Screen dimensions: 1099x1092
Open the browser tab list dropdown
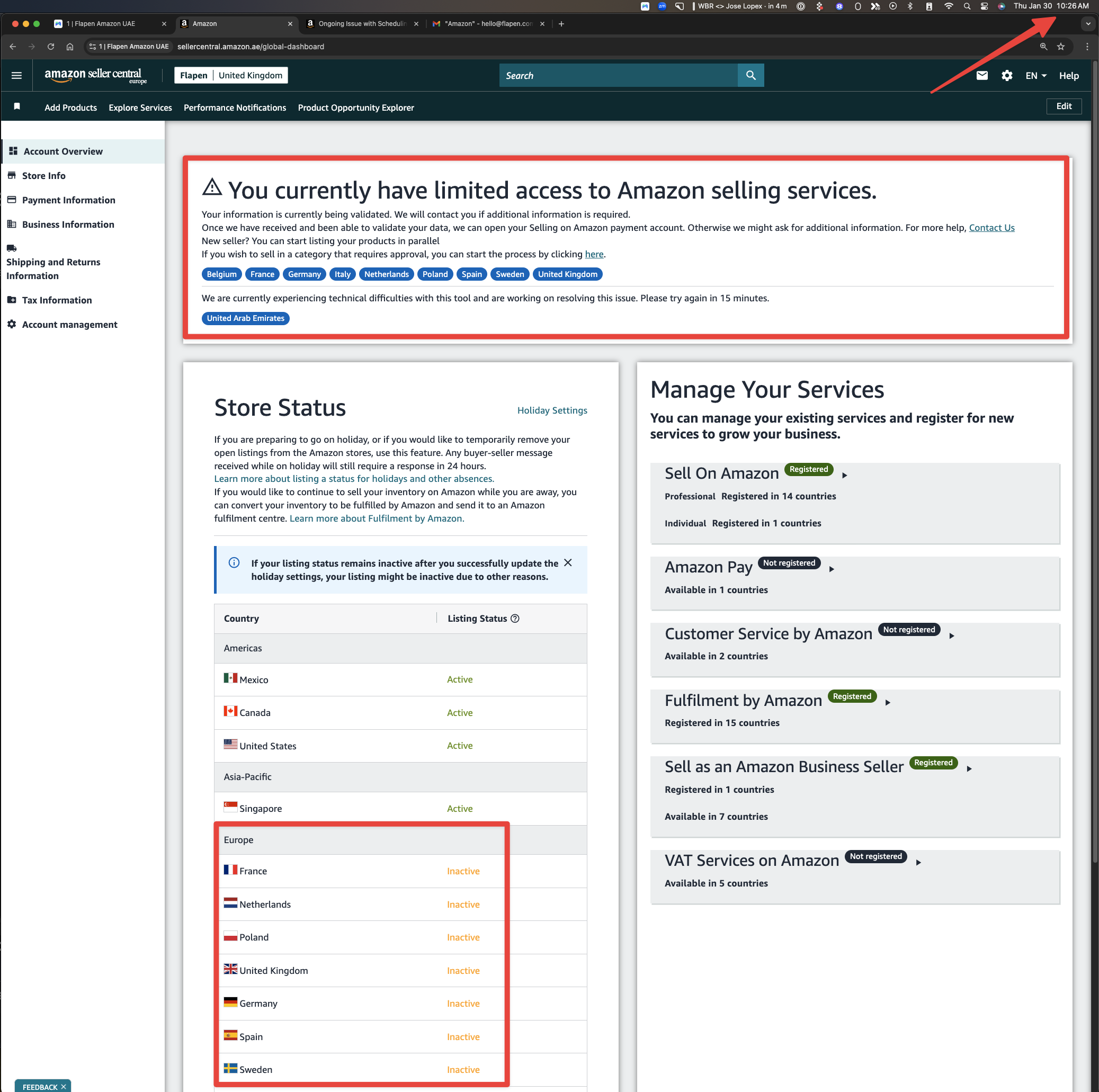1088,24
